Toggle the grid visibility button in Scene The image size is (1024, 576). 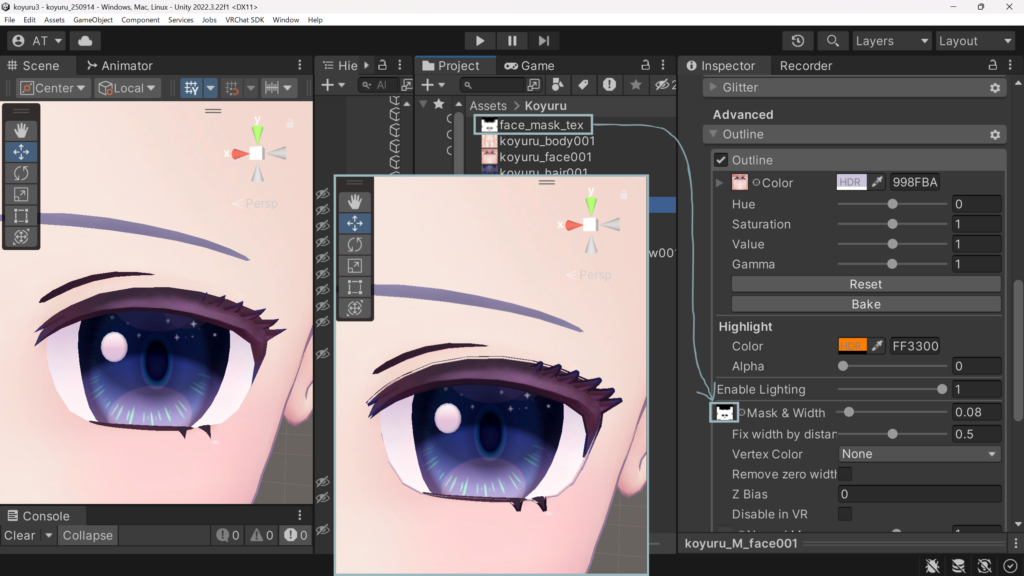(191, 88)
